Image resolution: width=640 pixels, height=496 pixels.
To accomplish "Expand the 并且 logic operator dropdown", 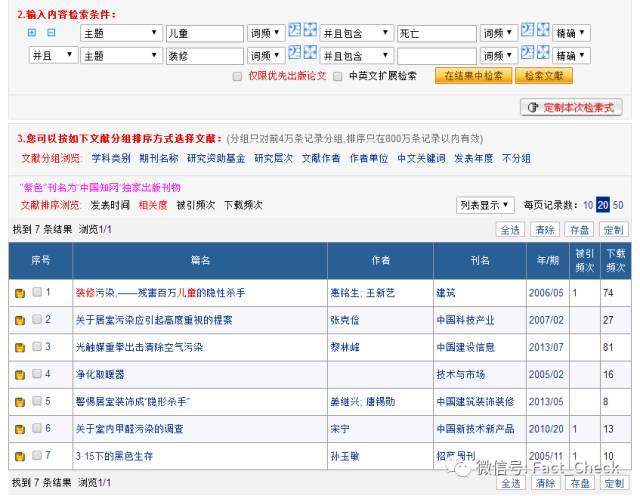I will [x=52, y=55].
